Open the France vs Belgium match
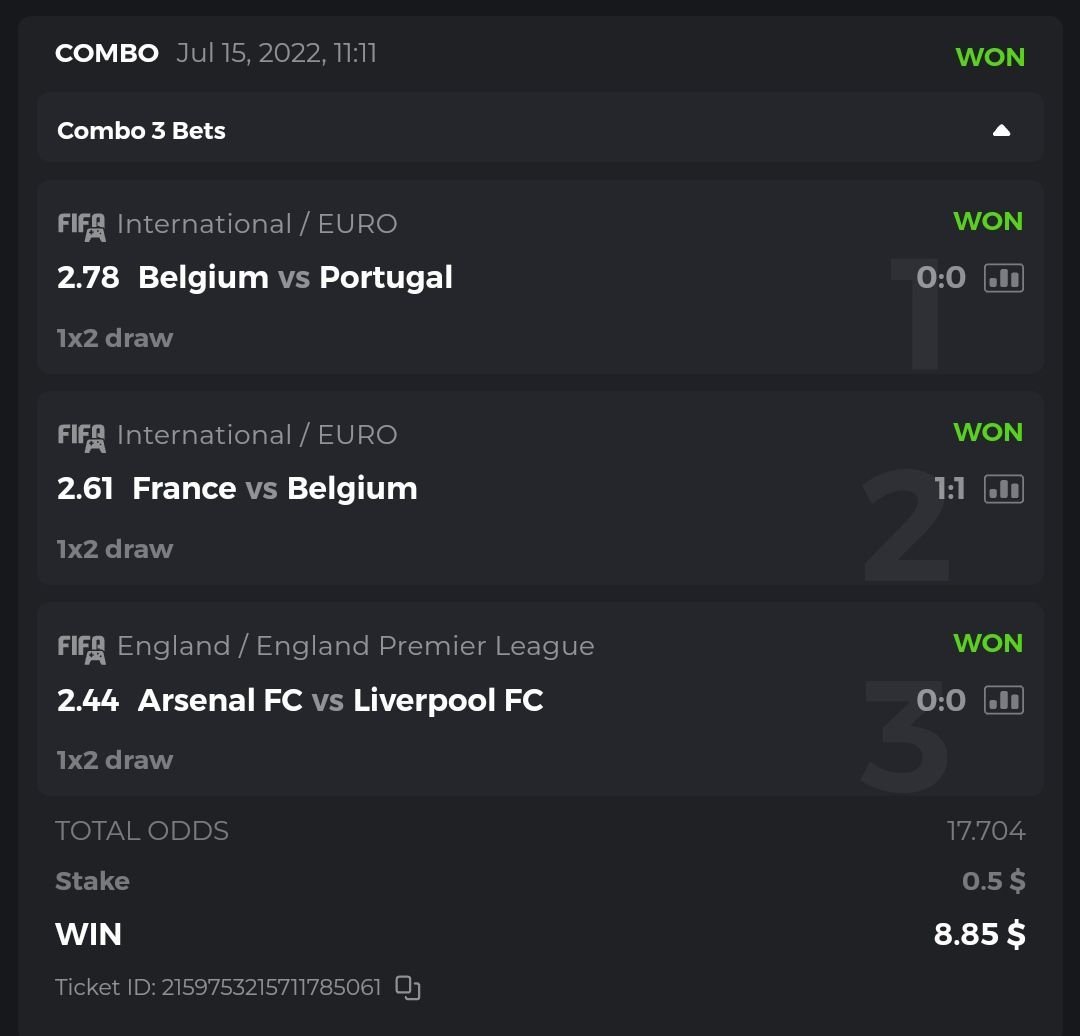1080x1036 pixels. click(274, 488)
